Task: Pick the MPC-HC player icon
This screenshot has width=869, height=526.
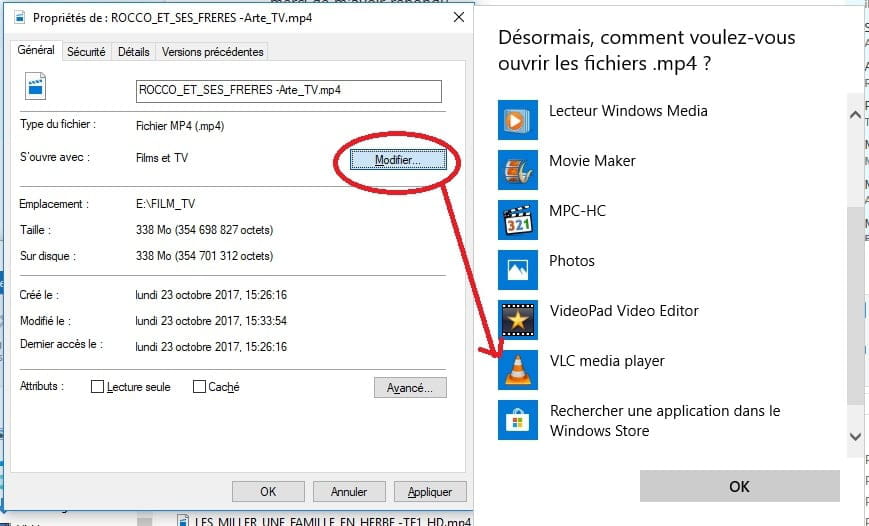Action: [518, 219]
